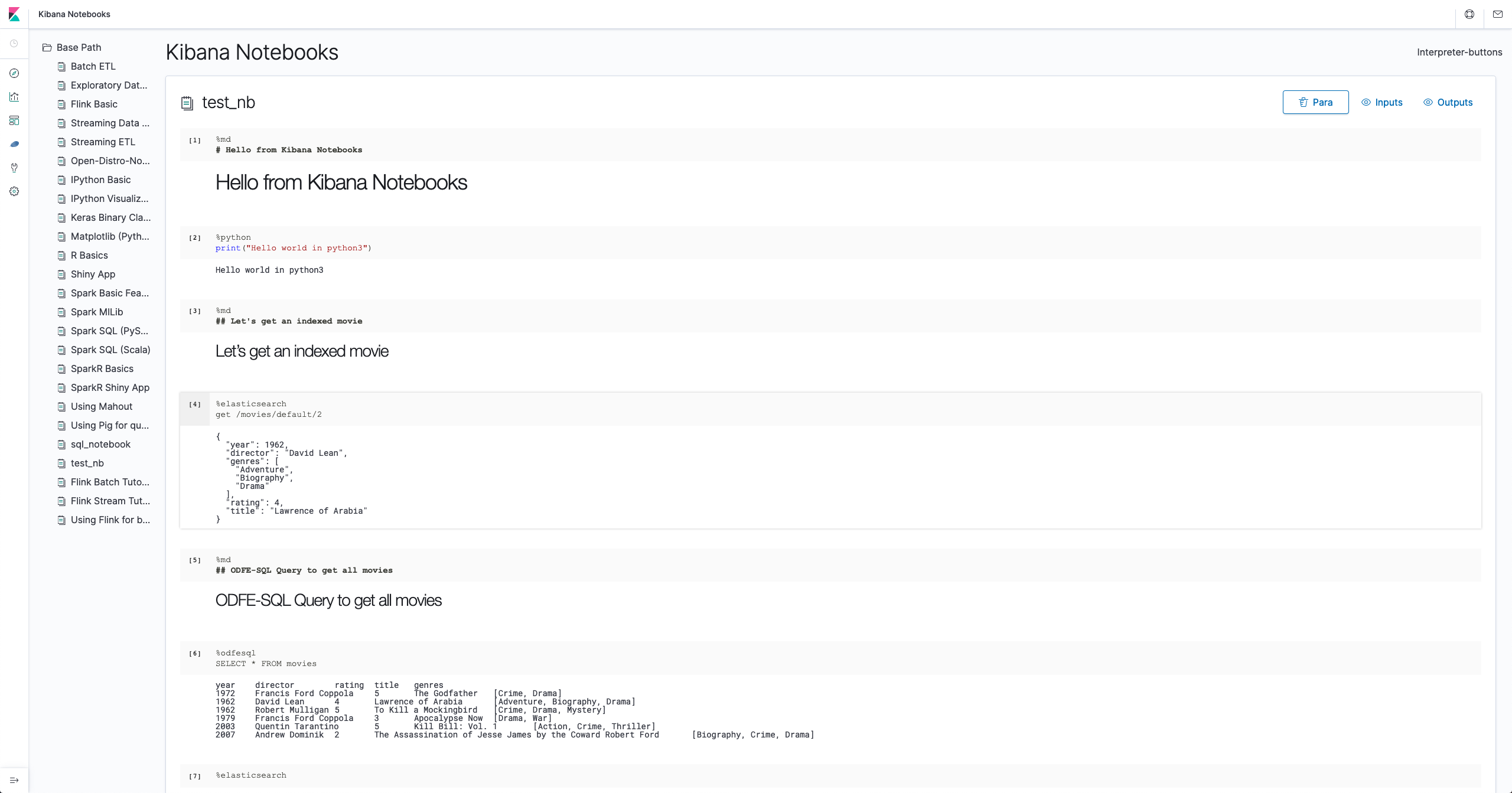Open Flink Stream Tut... notebook
This screenshot has width=1512, height=793.
110,501
